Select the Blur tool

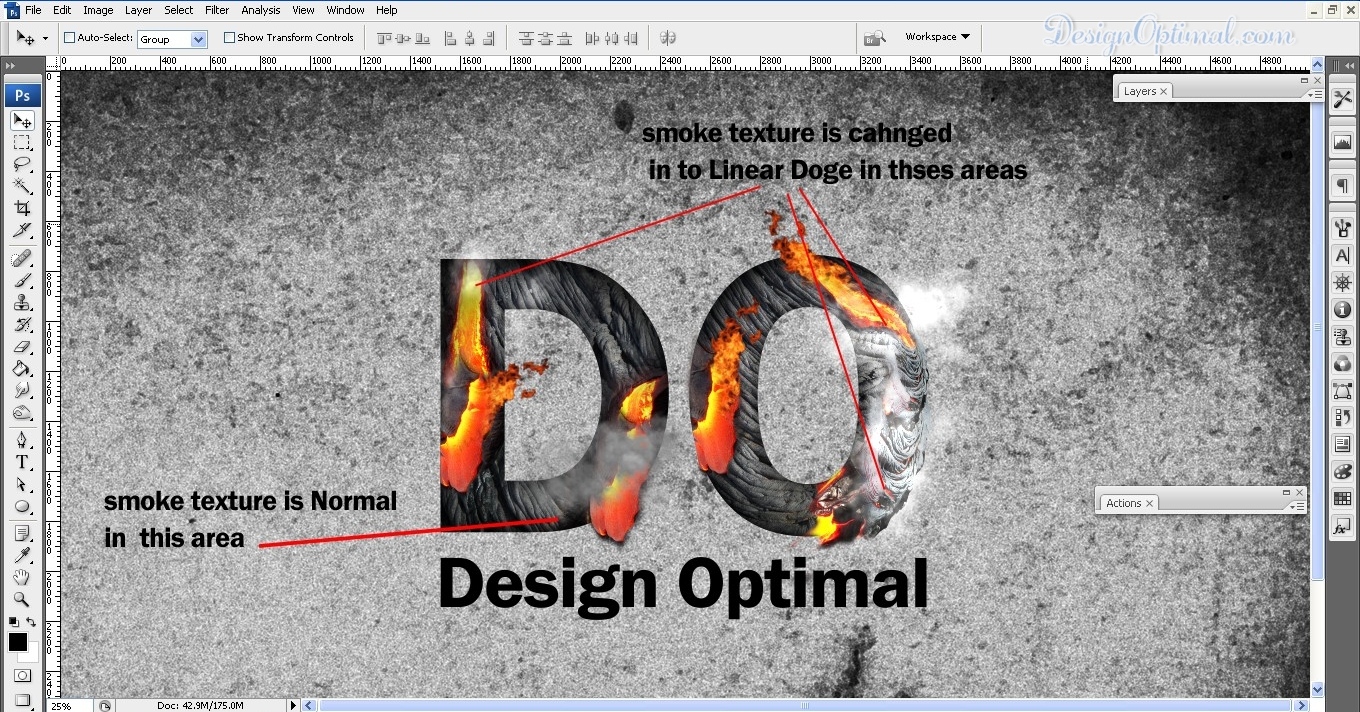22,391
